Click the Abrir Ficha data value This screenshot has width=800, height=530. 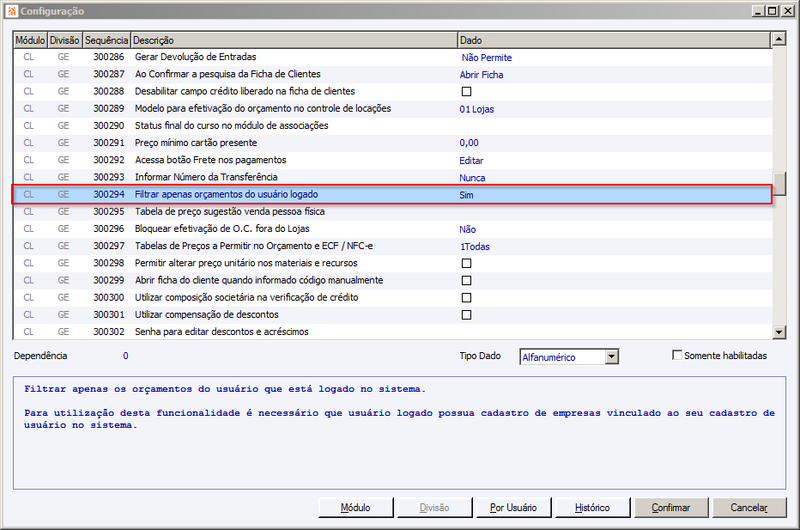[481, 75]
